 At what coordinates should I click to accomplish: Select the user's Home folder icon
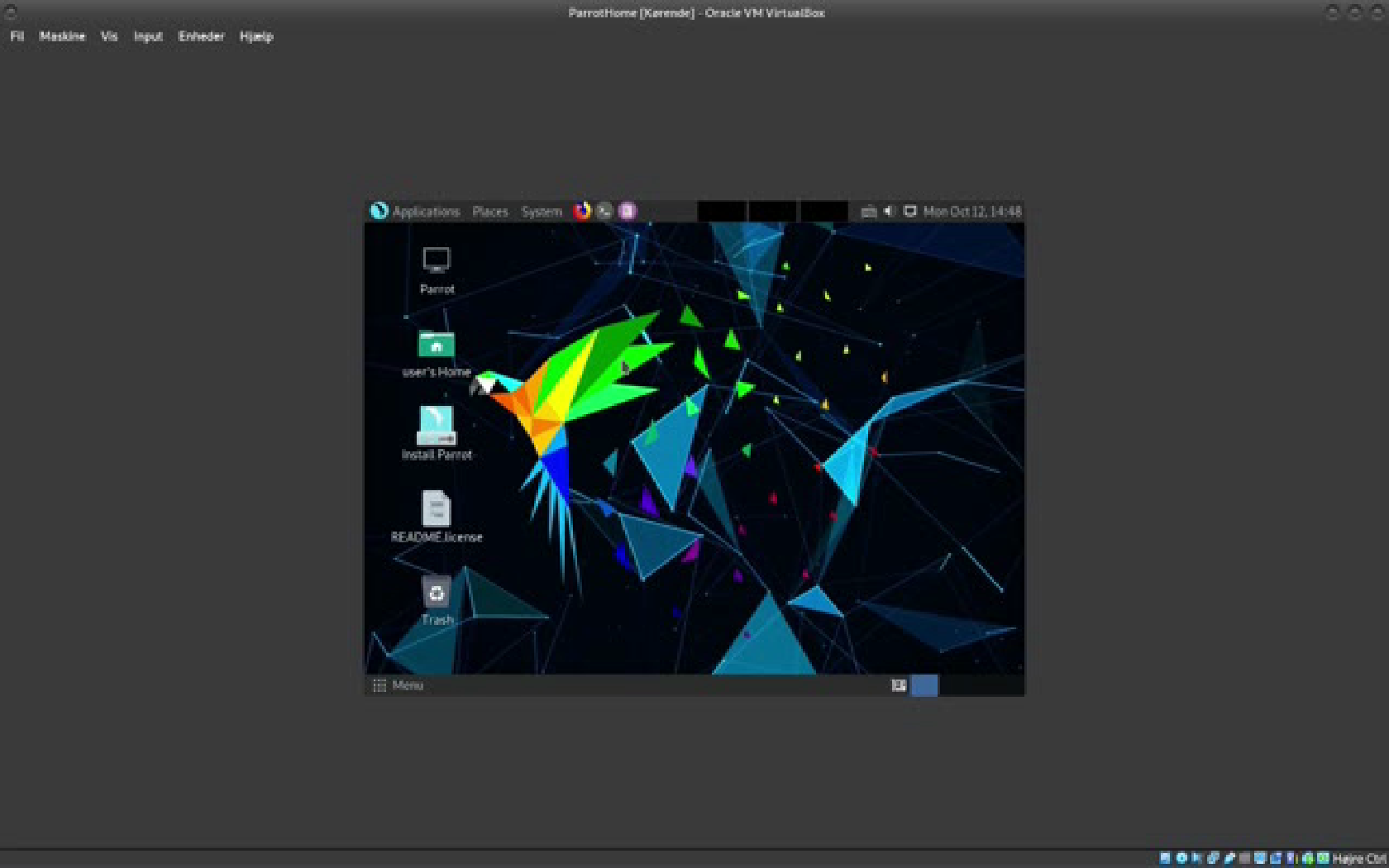(437, 354)
